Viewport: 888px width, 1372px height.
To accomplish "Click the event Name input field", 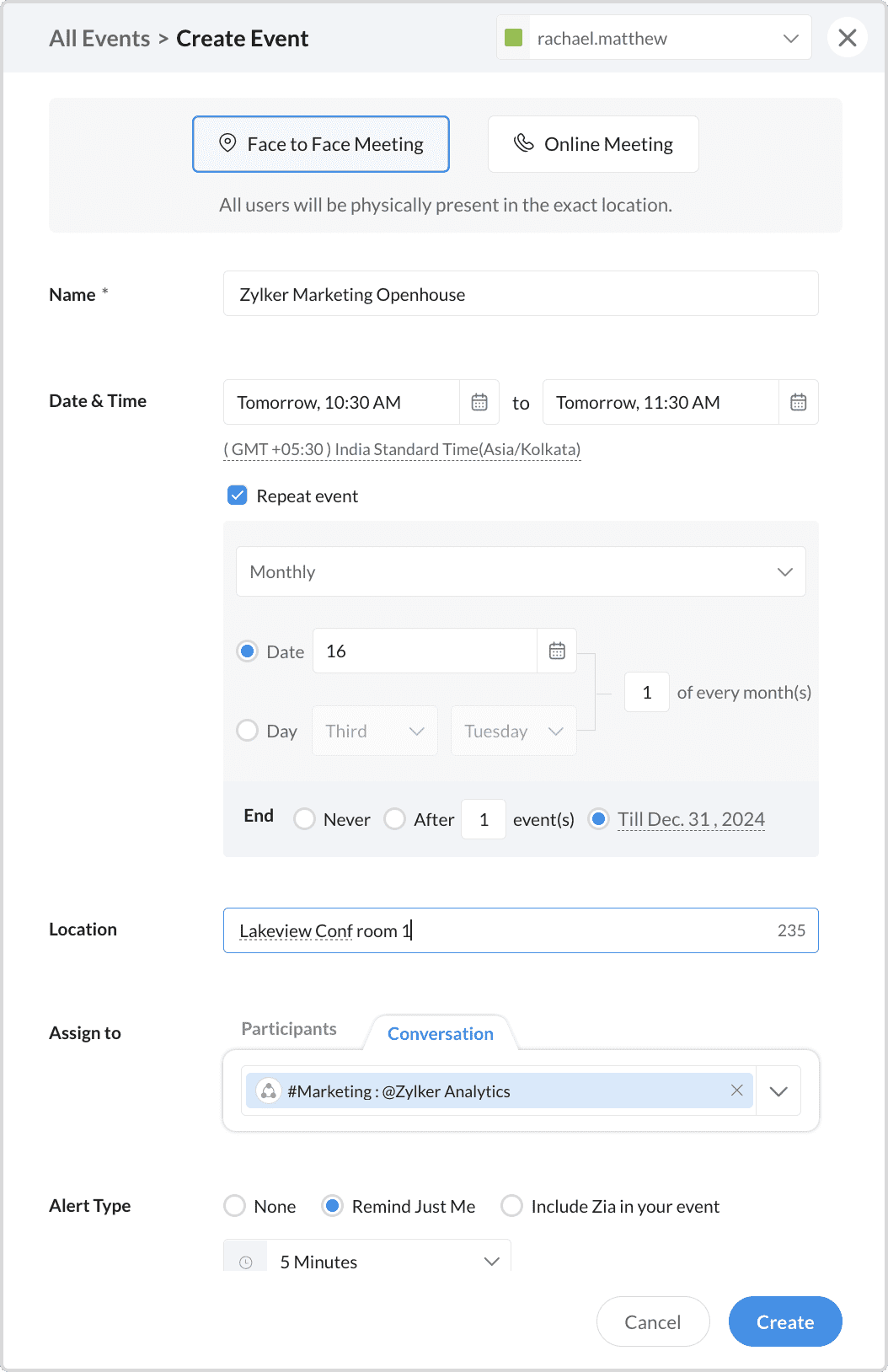I will click(521, 294).
